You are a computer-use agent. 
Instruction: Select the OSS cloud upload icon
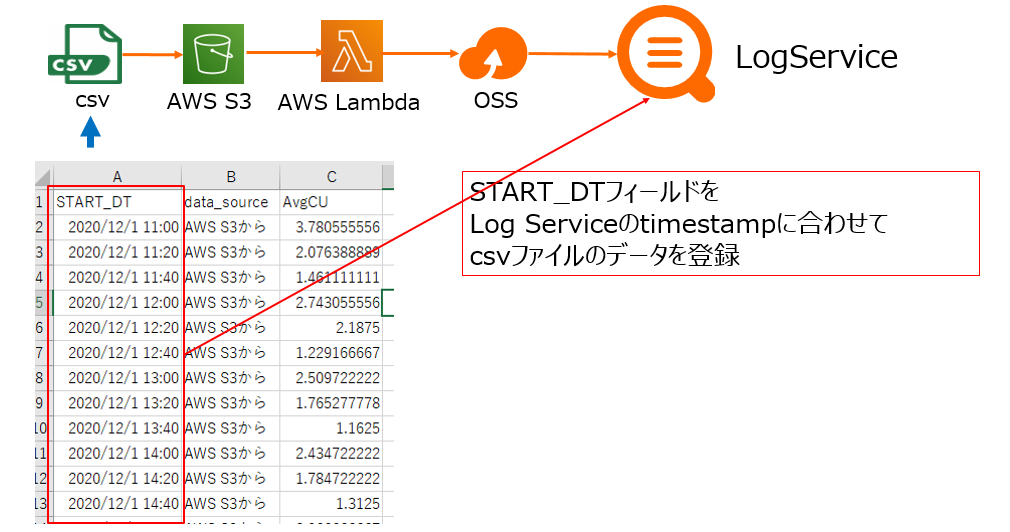(x=493, y=55)
